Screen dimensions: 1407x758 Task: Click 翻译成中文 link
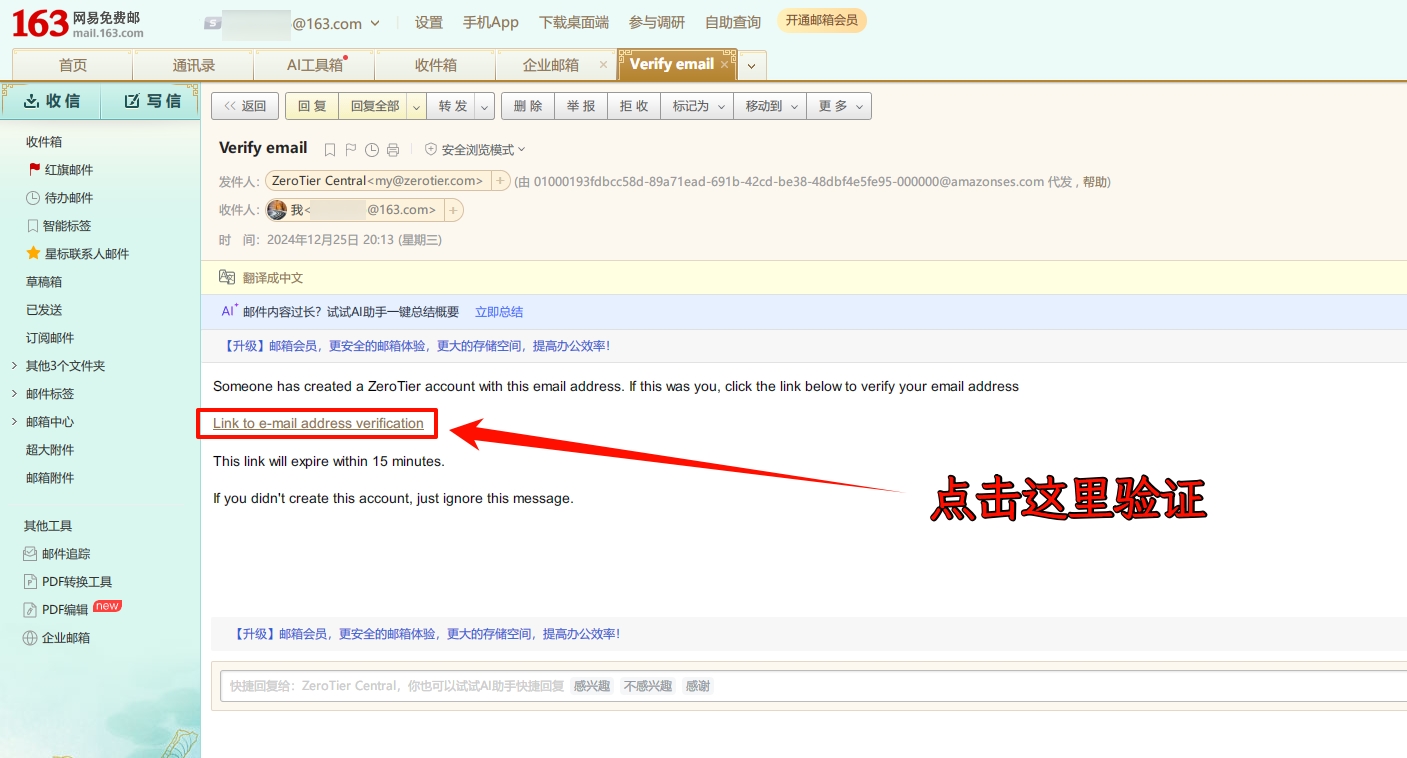pos(273,278)
